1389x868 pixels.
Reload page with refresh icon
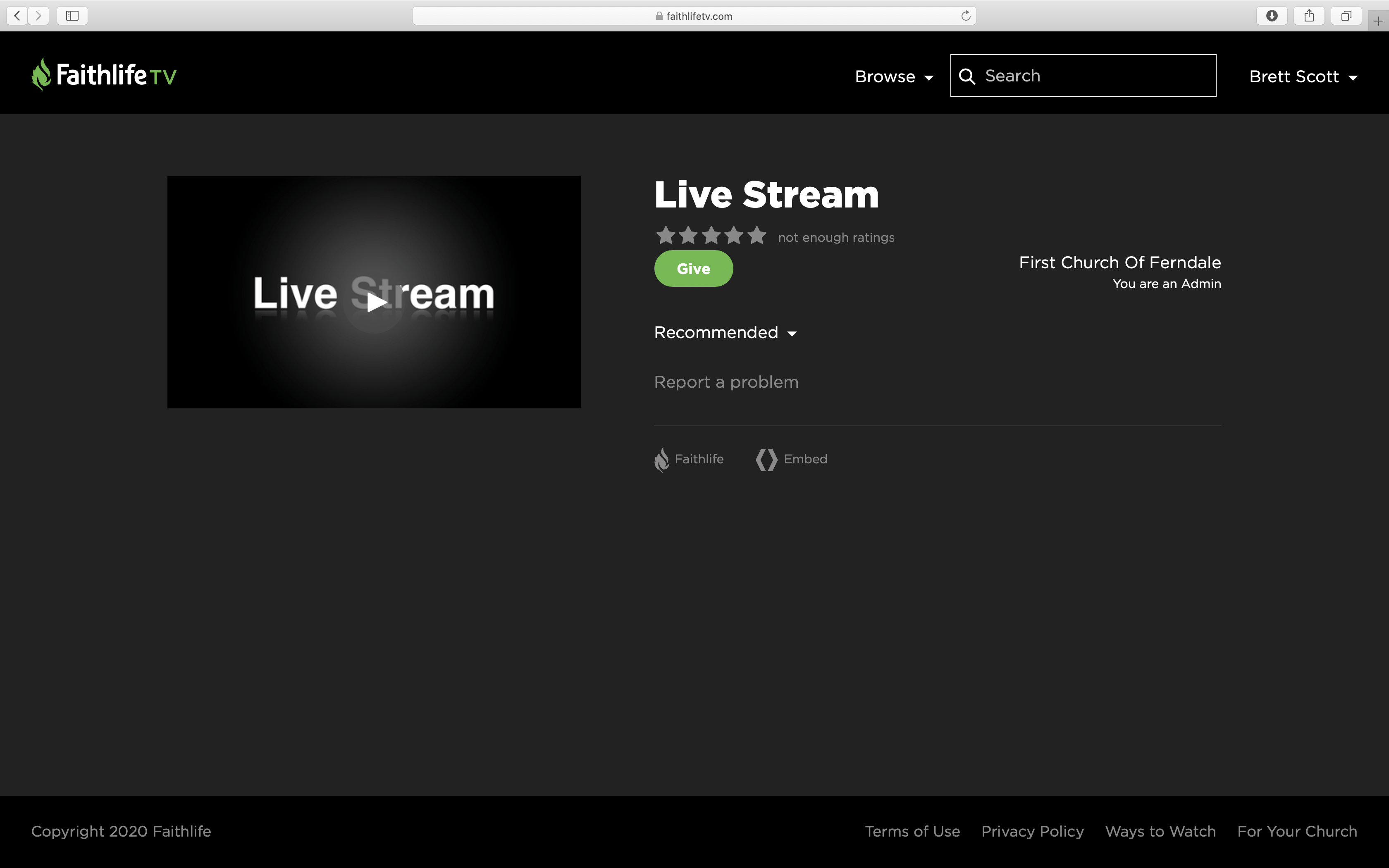965,16
